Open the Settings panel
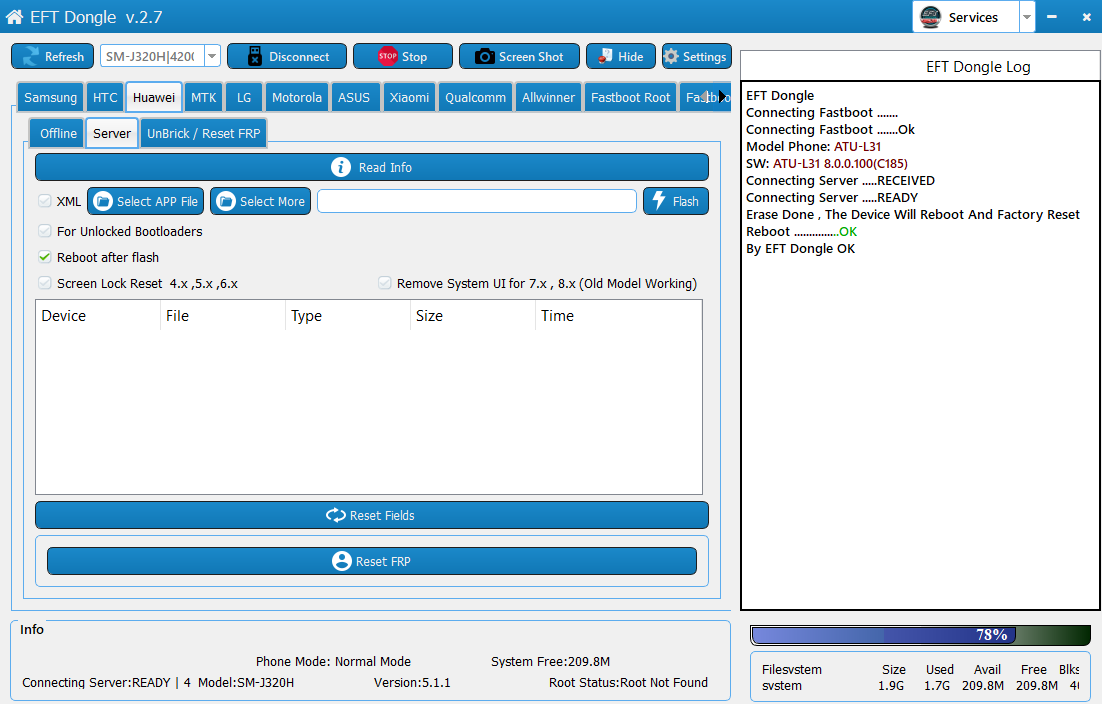The height and width of the screenshot is (704, 1102). [x=696, y=56]
